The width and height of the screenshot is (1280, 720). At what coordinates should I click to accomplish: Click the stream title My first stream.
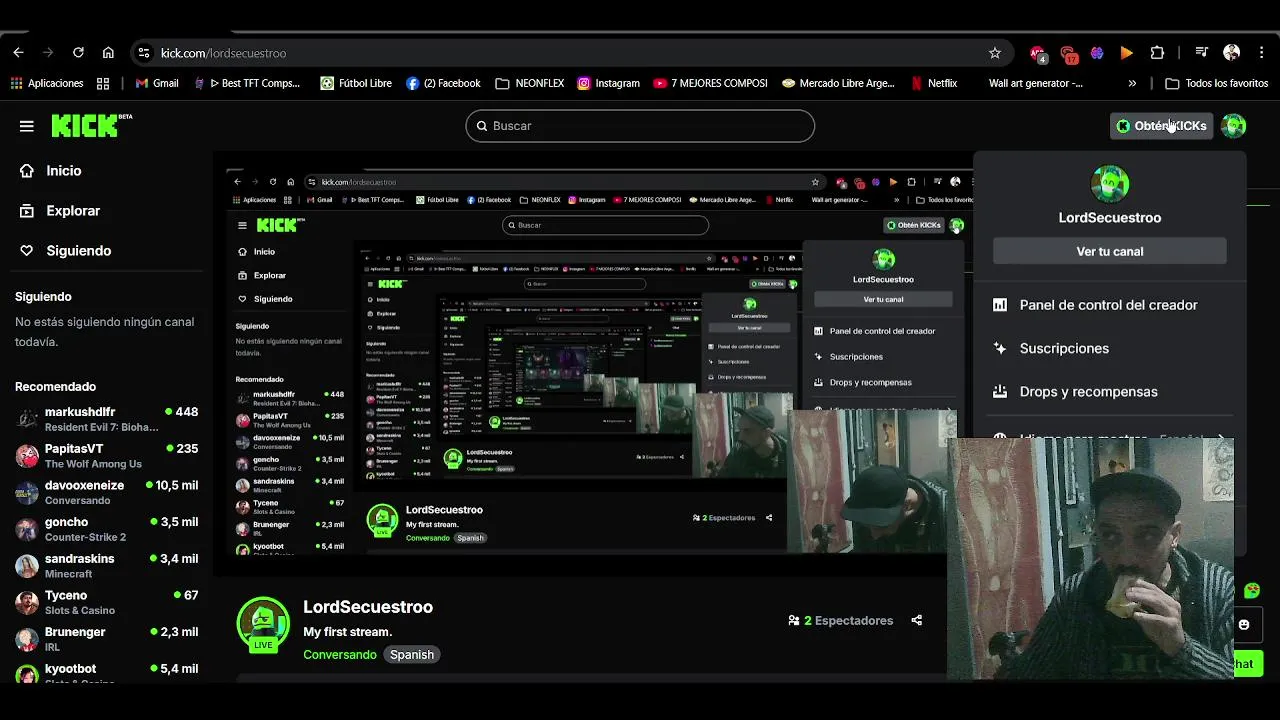348,632
